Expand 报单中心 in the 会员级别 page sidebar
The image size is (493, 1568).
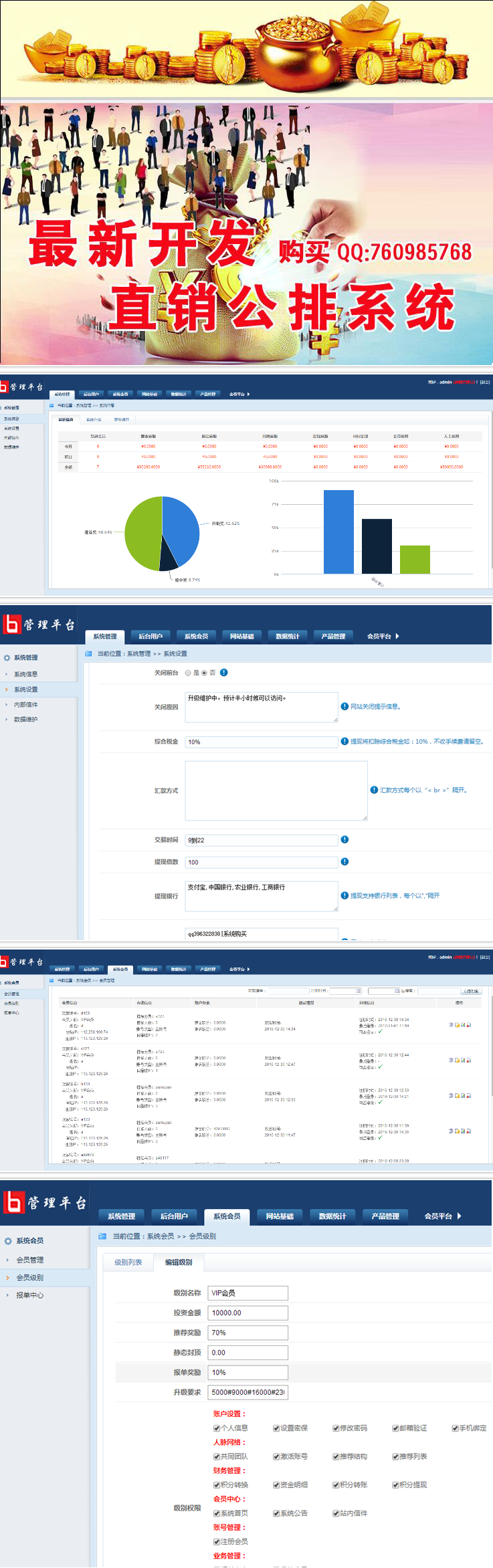(x=29, y=1295)
